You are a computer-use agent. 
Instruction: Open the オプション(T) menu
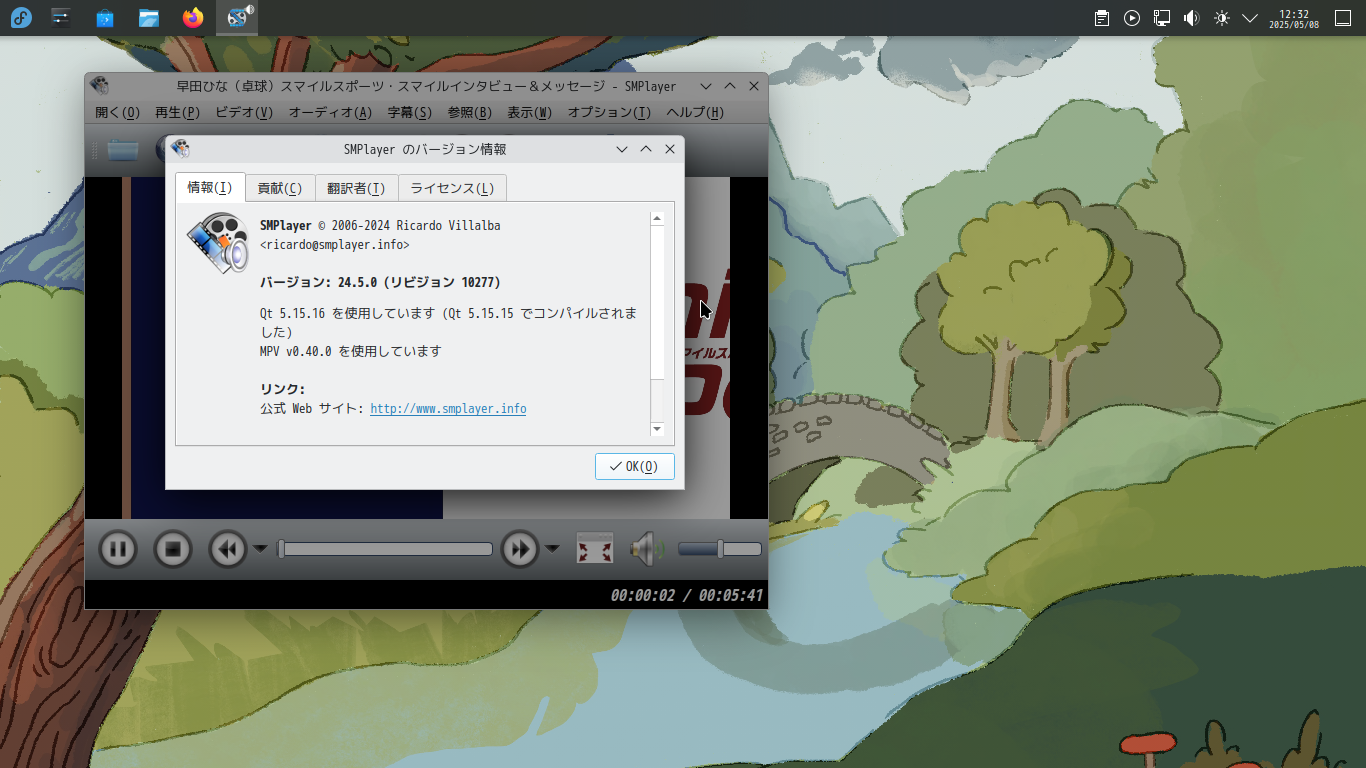(x=609, y=112)
